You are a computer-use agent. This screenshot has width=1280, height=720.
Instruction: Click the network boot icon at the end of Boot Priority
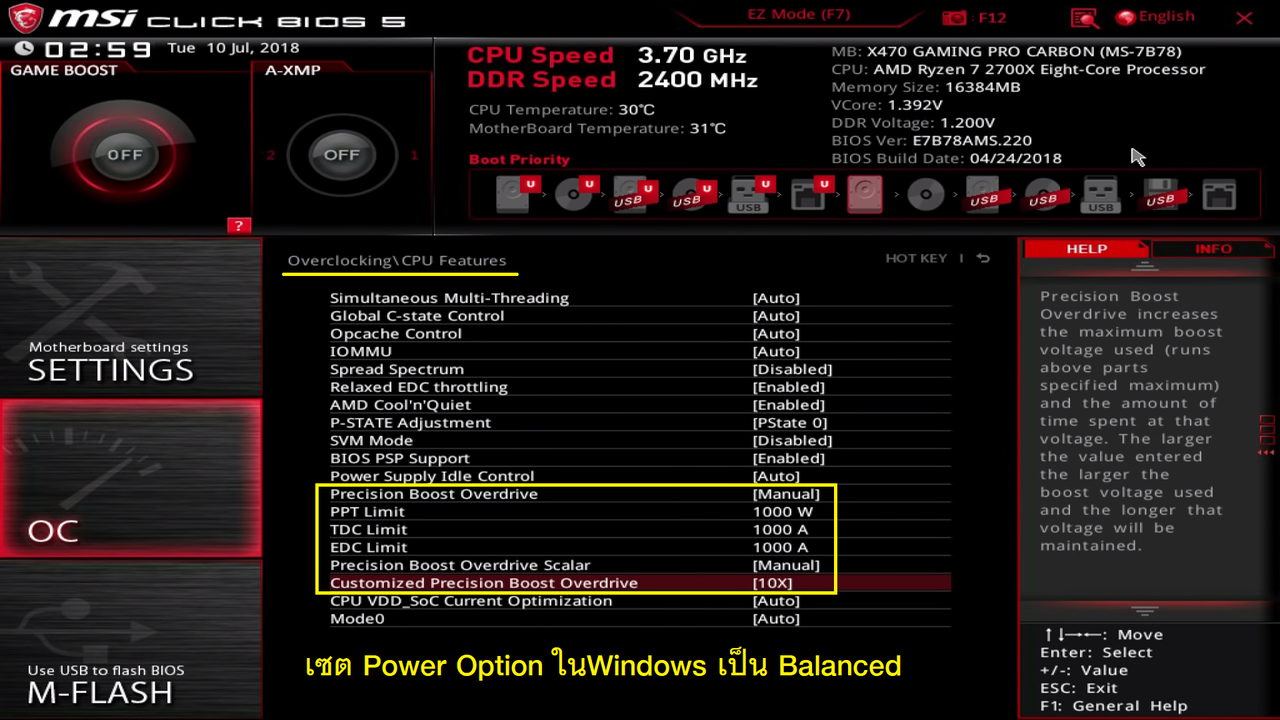(1218, 194)
